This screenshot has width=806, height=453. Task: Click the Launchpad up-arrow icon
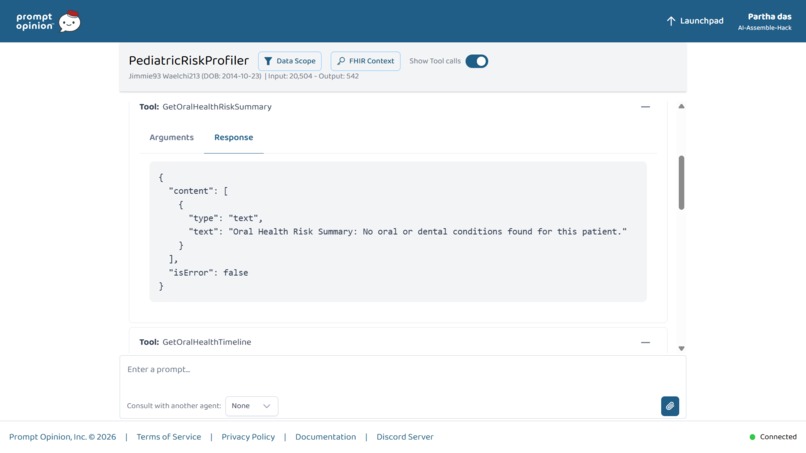pyautogui.click(x=671, y=21)
